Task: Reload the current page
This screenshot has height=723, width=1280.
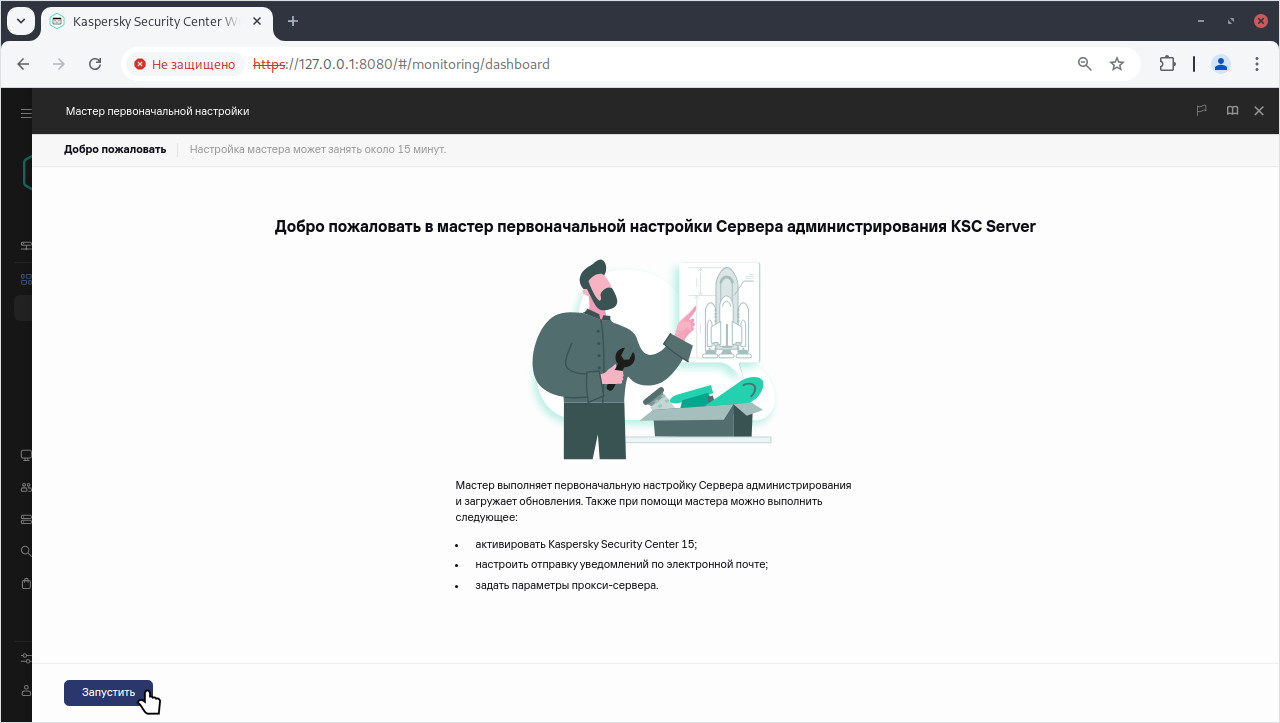Action: tap(95, 64)
